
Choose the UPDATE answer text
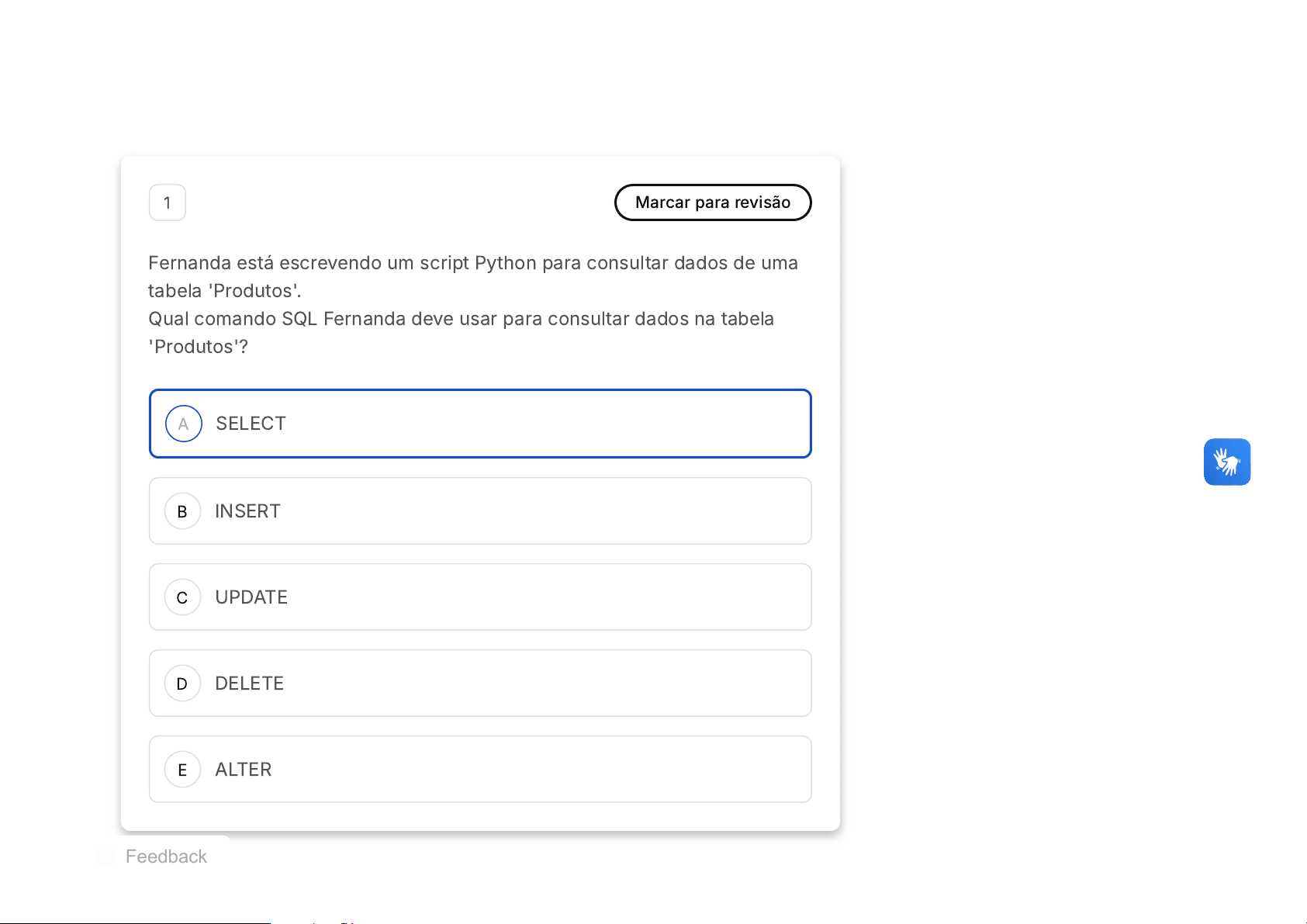(x=251, y=597)
